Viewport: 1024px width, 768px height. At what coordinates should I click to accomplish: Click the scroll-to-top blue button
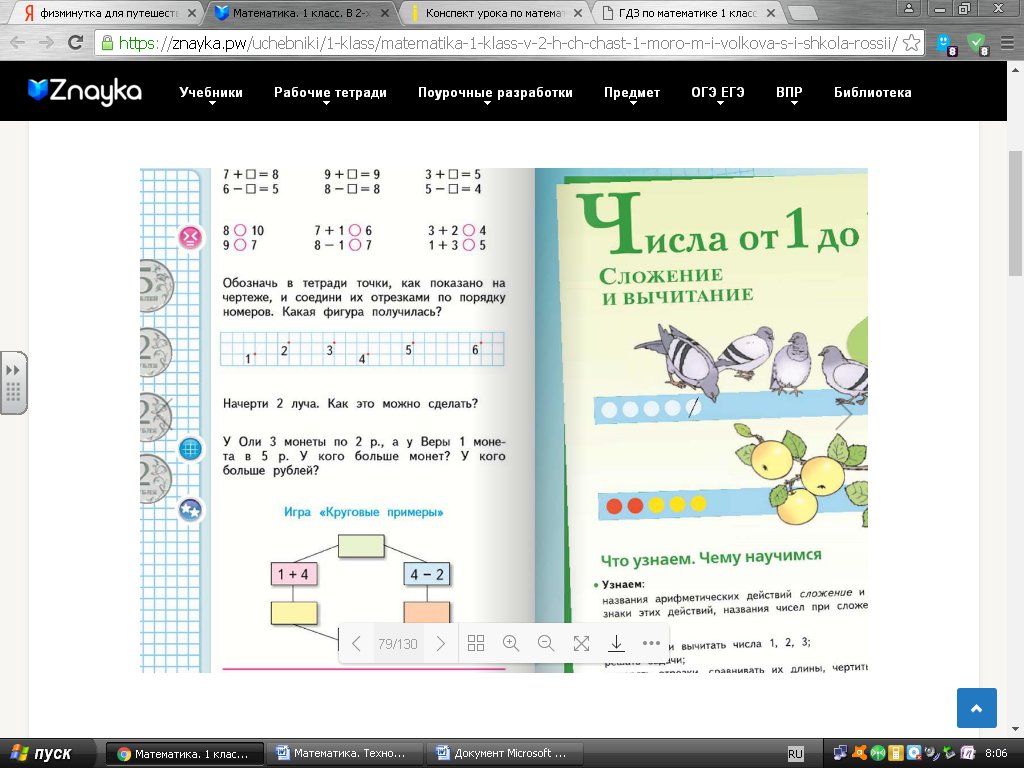point(977,708)
